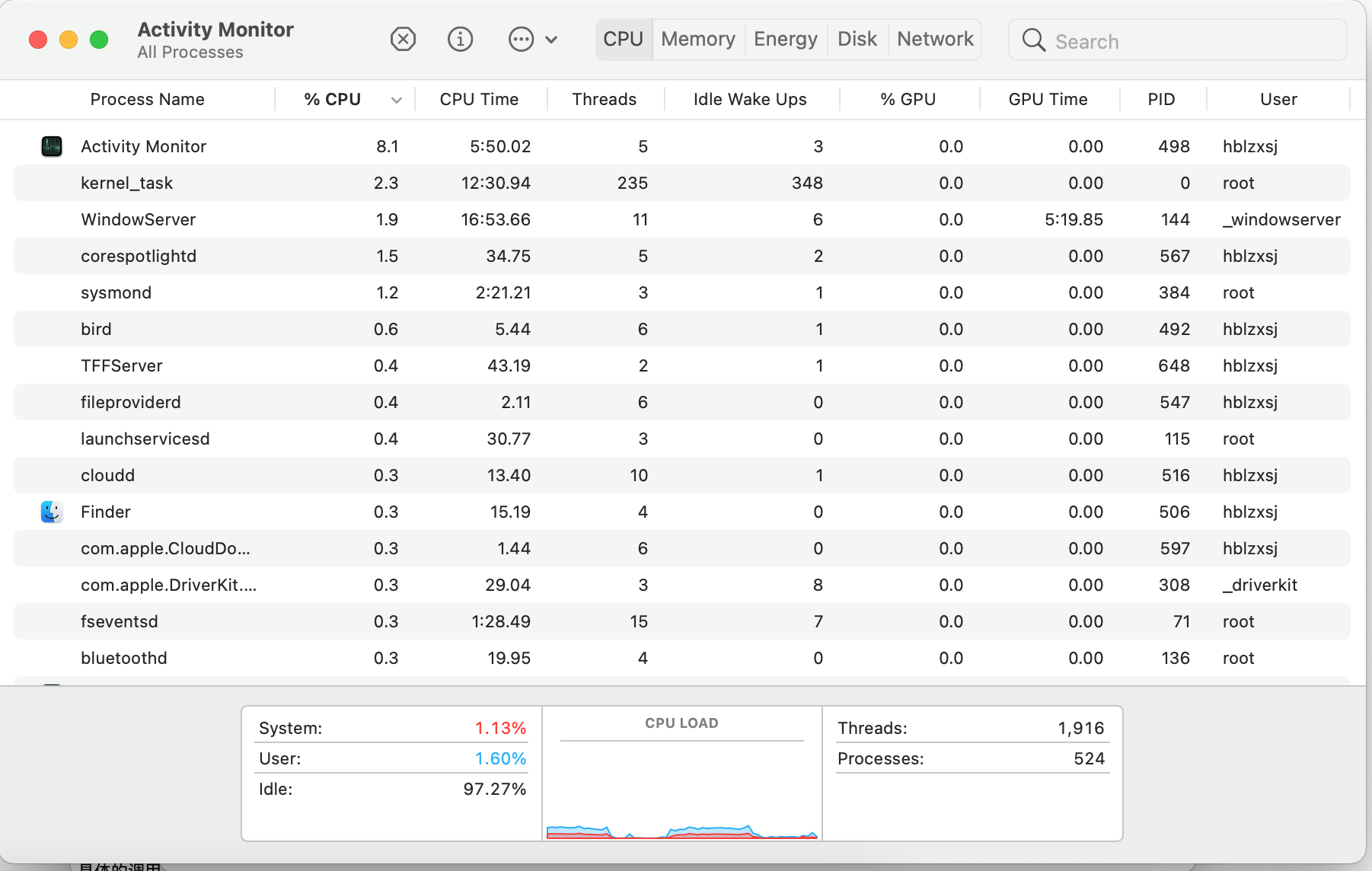This screenshot has width=1372, height=871.
Task: Sort by % CPU column header
Action: click(333, 99)
